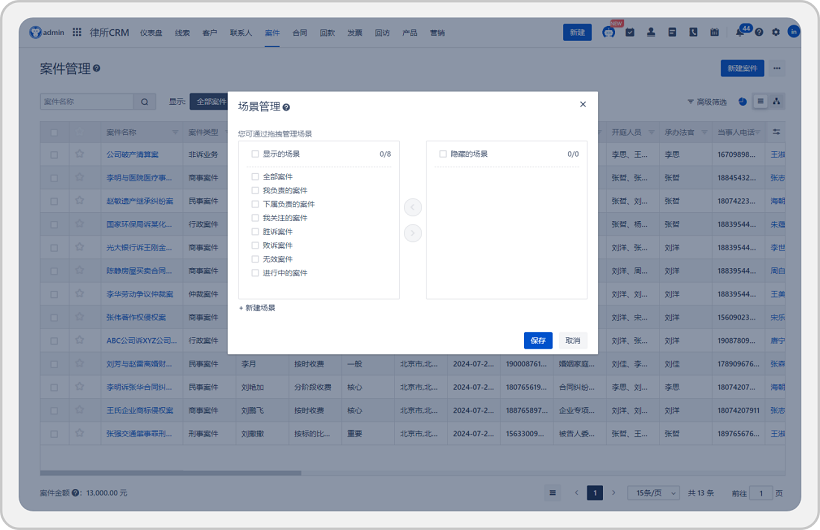
Task: Click the horizontal table scrollbar
Action: tap(170, 473)
